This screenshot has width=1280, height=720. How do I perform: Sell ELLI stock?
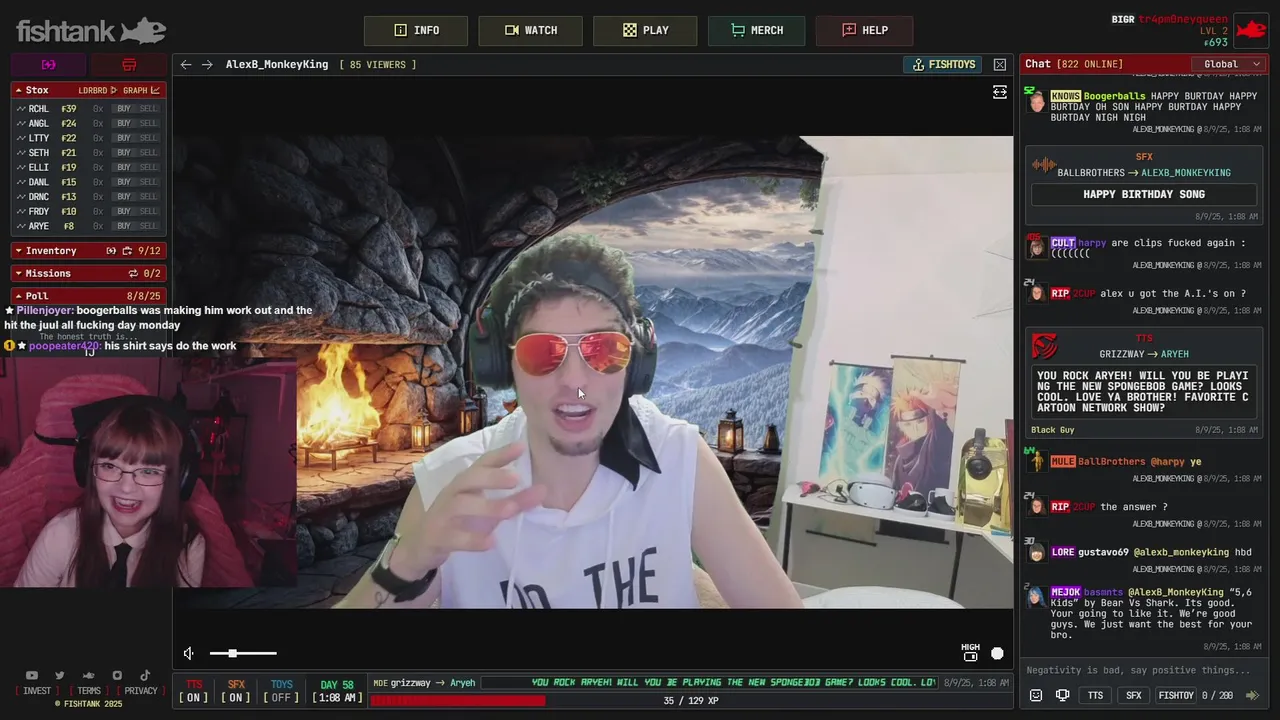point(148,167)
